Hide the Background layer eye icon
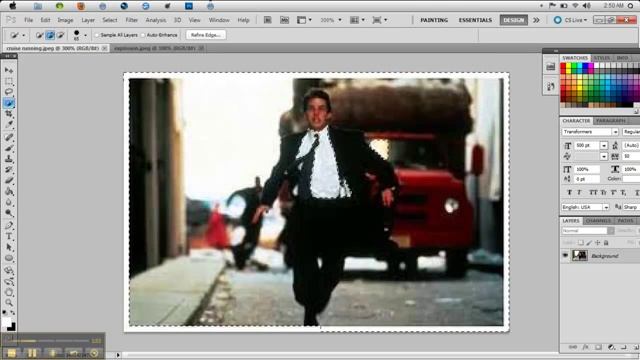 [x=565, y=256]
